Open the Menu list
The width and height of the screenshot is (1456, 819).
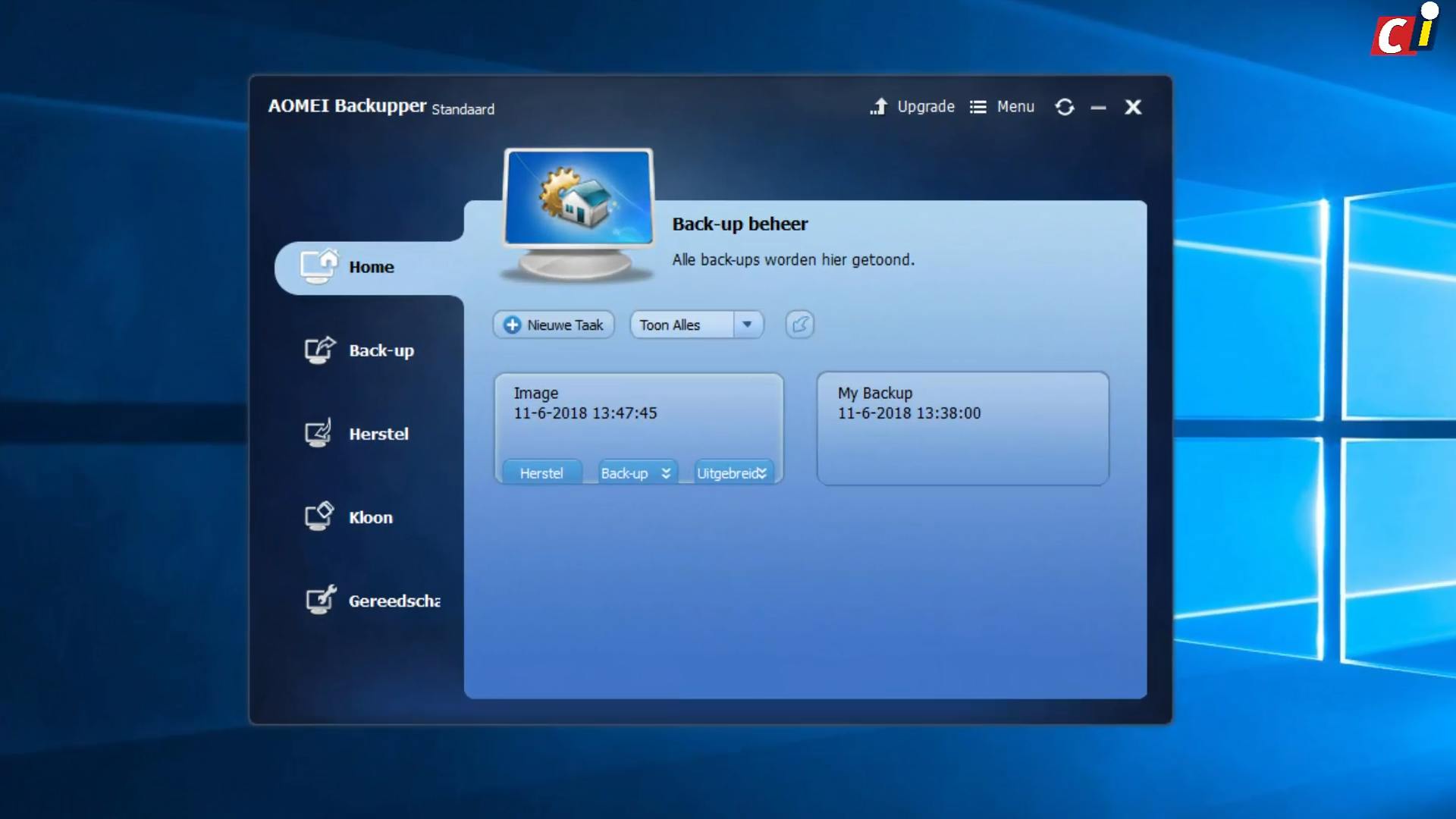pos(1003,107)
